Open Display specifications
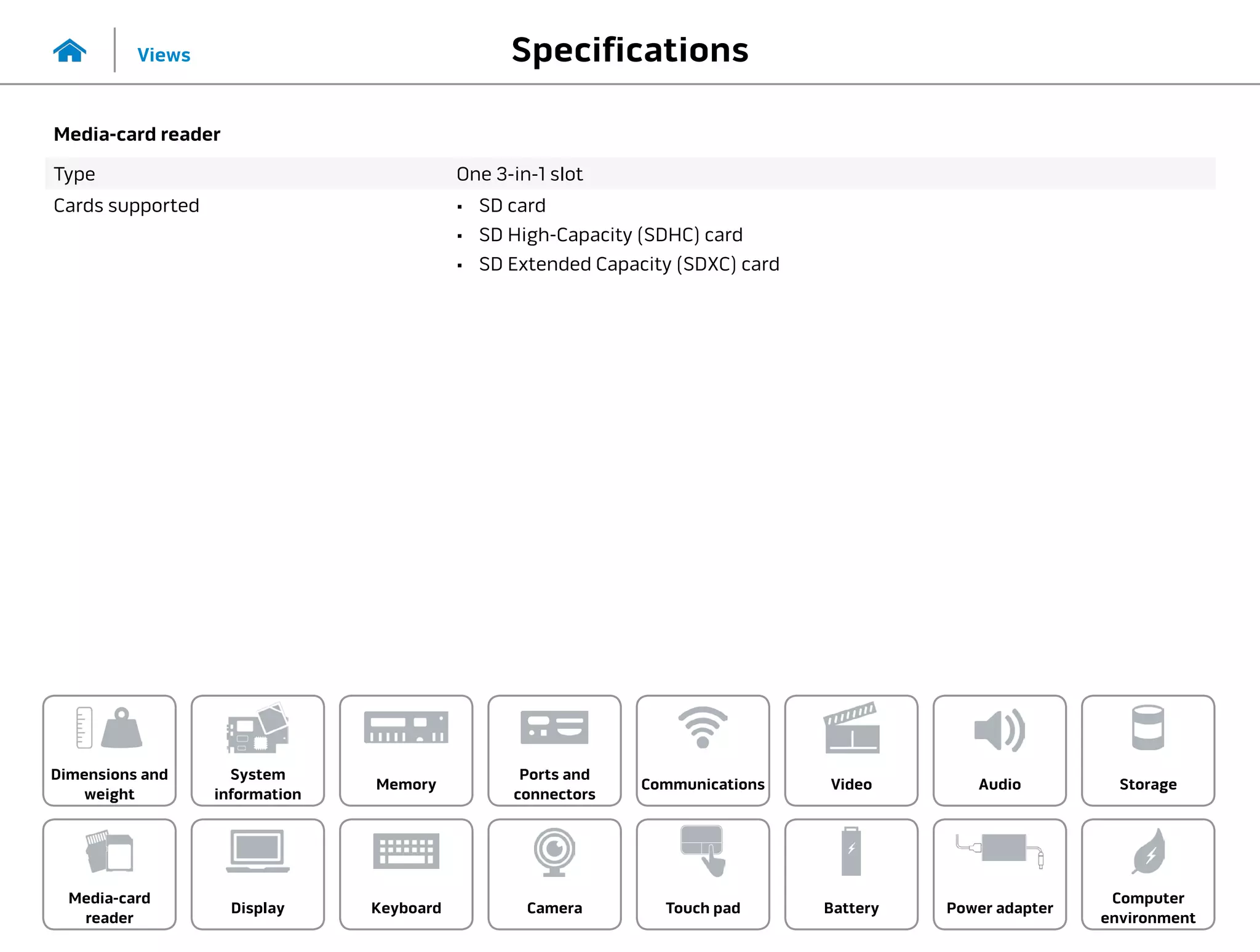The height and width of the screenshot is (952, 1260). tap(258, 874)
